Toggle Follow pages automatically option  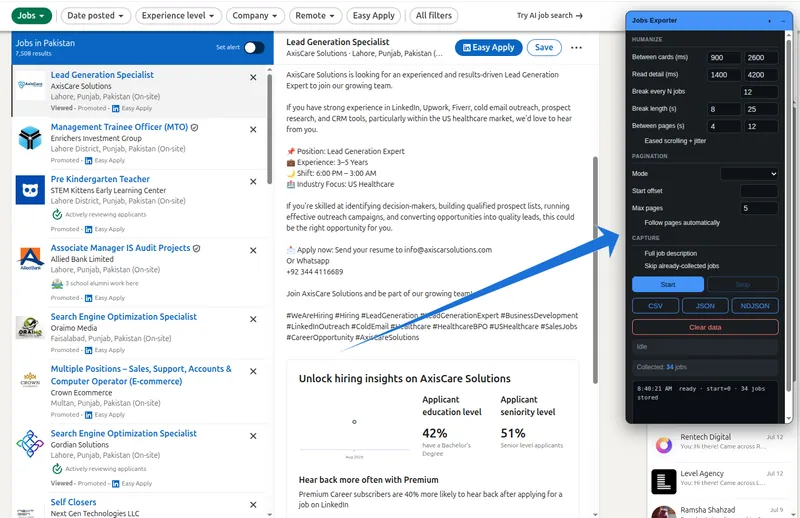(682, 223)
